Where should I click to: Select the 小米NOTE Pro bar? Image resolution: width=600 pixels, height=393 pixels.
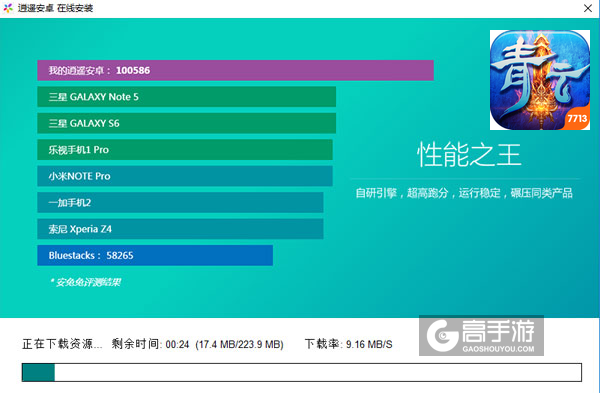pyautogui.click(x=185, y=176)
